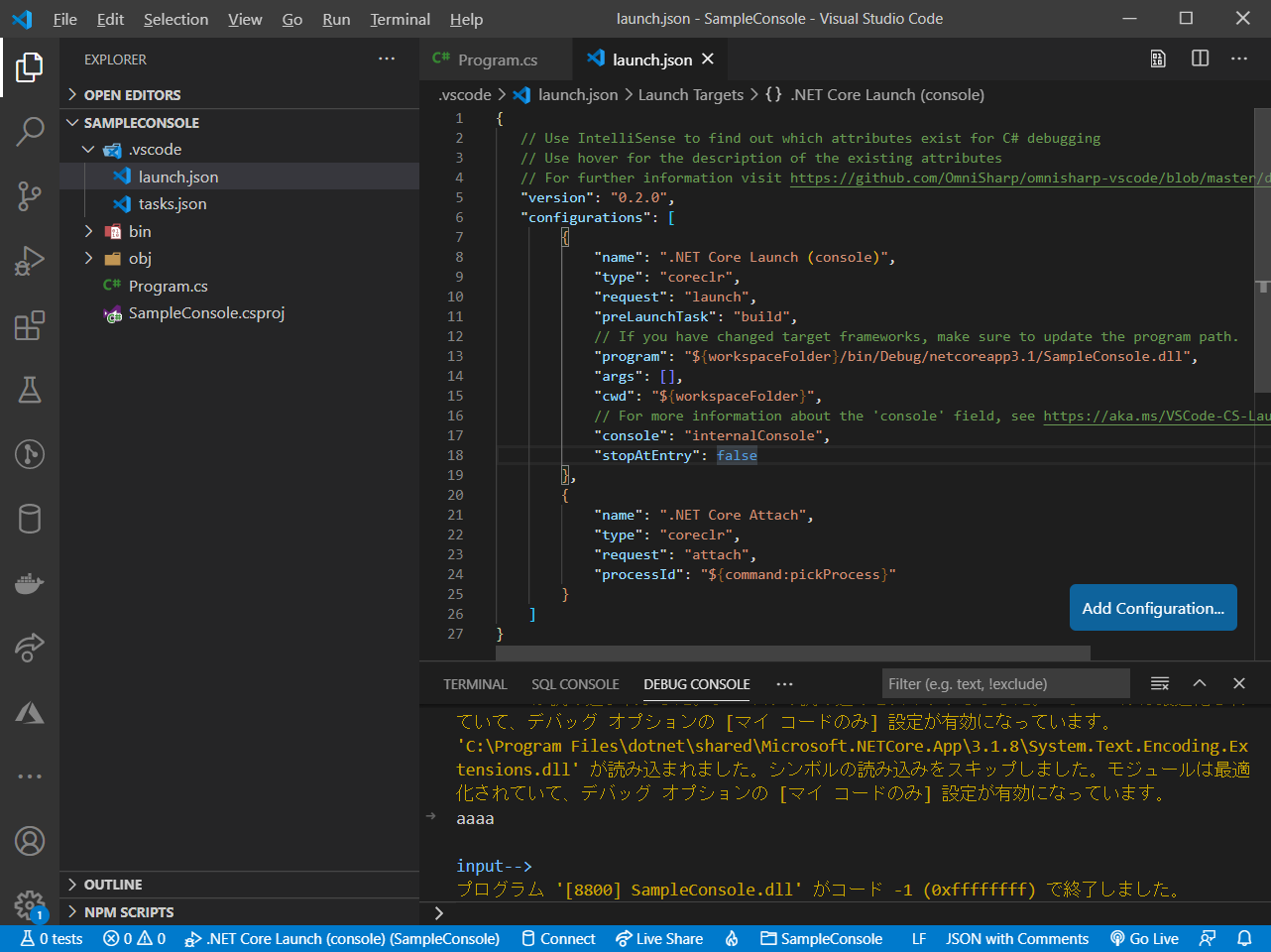Open the Terminal menu

[400, 19]
